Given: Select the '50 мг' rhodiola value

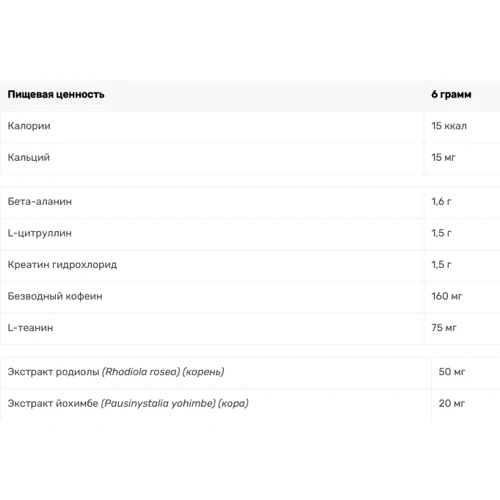Looking at the screenshot, I should [x=452, y=372].
